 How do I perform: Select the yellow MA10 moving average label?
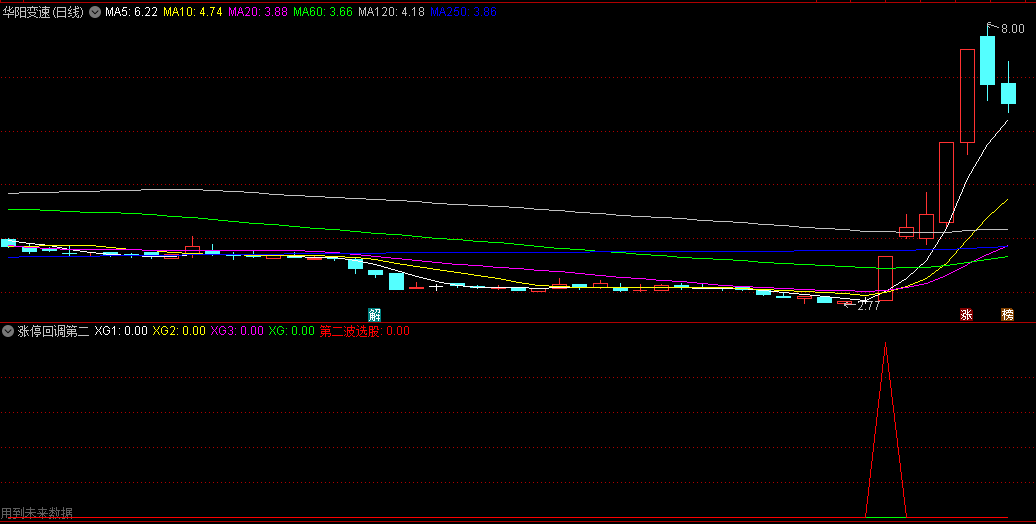[x=192, y=13]
